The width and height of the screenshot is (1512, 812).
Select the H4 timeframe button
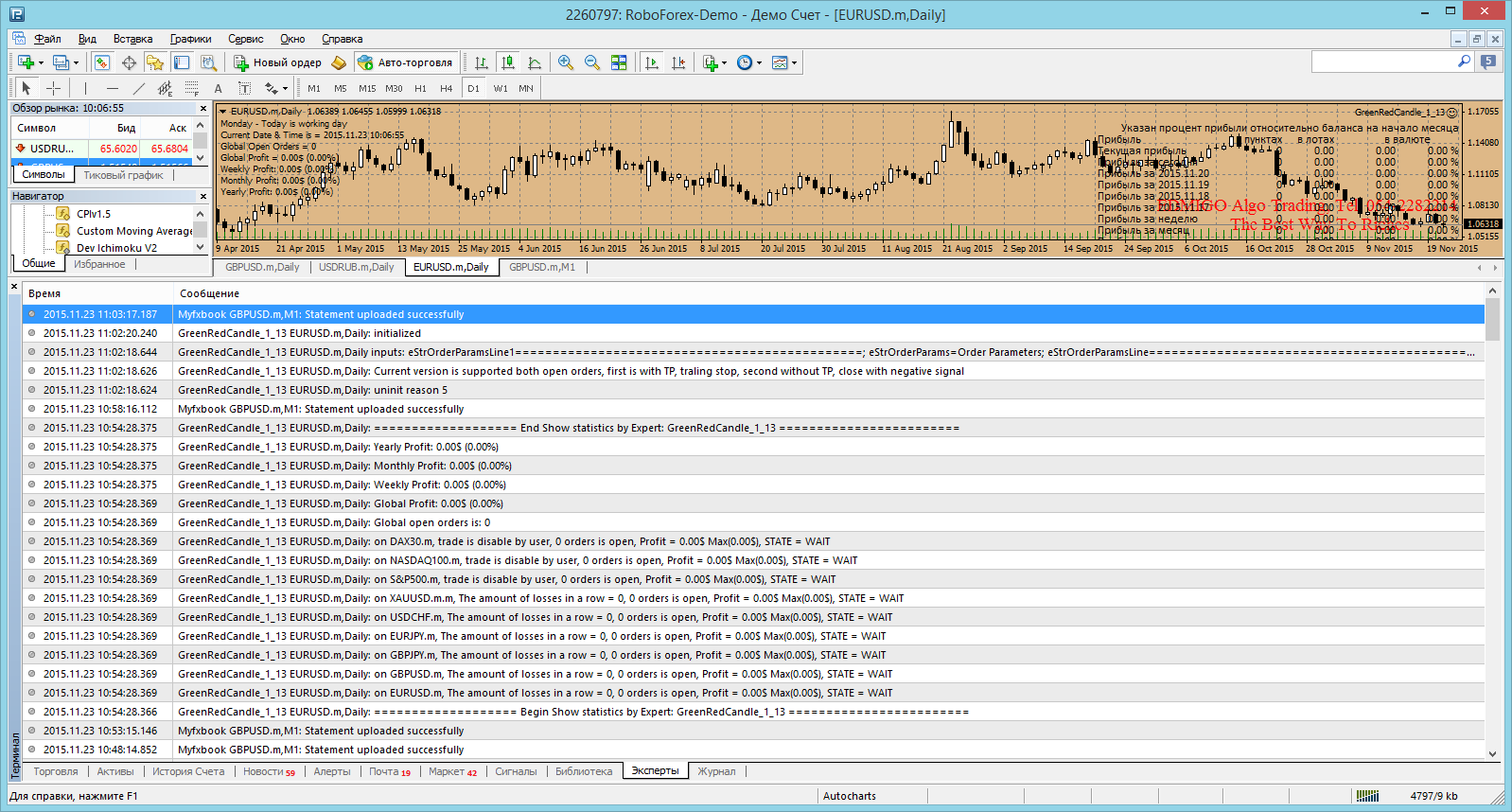447,88
